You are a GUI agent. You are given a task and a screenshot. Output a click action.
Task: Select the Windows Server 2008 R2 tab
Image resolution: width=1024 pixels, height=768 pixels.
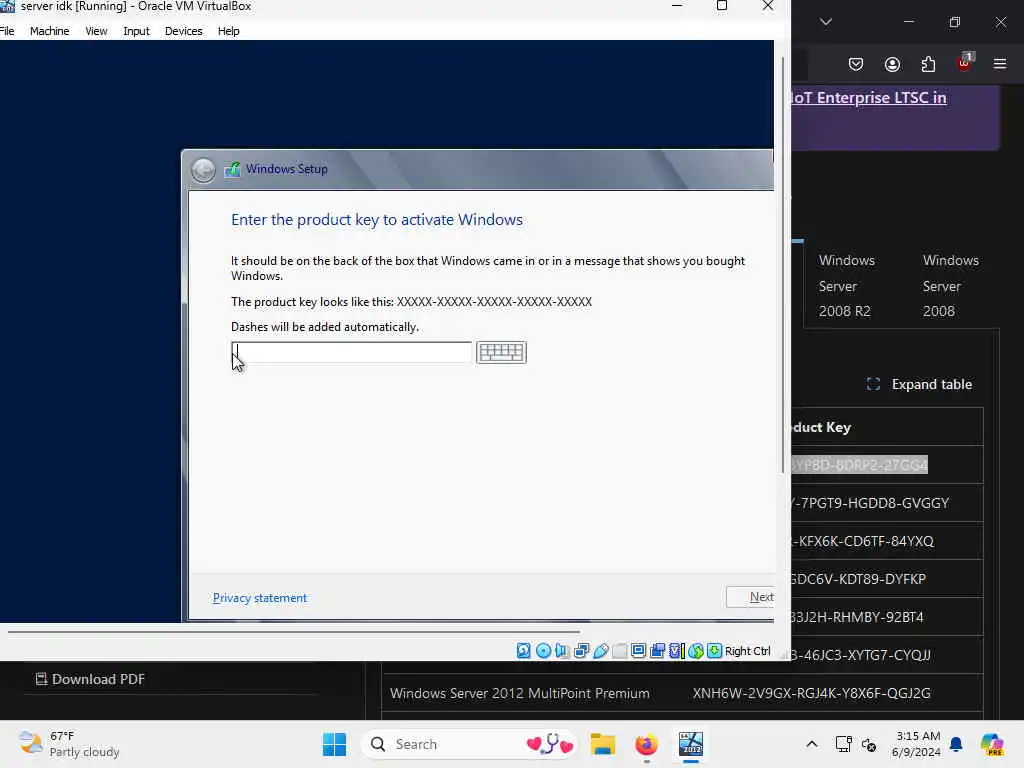pyautogui.click(x=846, y=285)
